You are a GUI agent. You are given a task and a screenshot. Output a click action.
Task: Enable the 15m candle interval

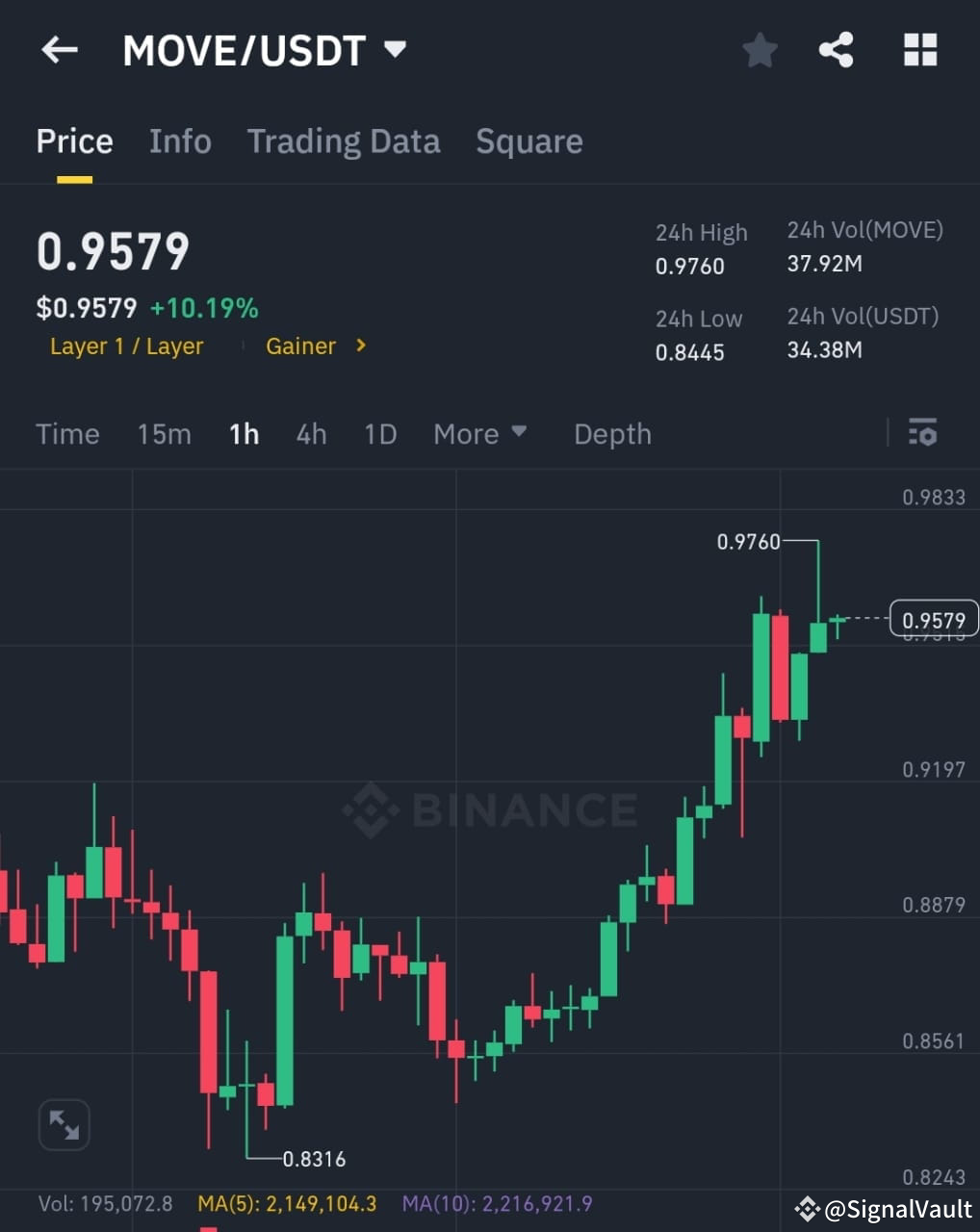coord(164,434)
